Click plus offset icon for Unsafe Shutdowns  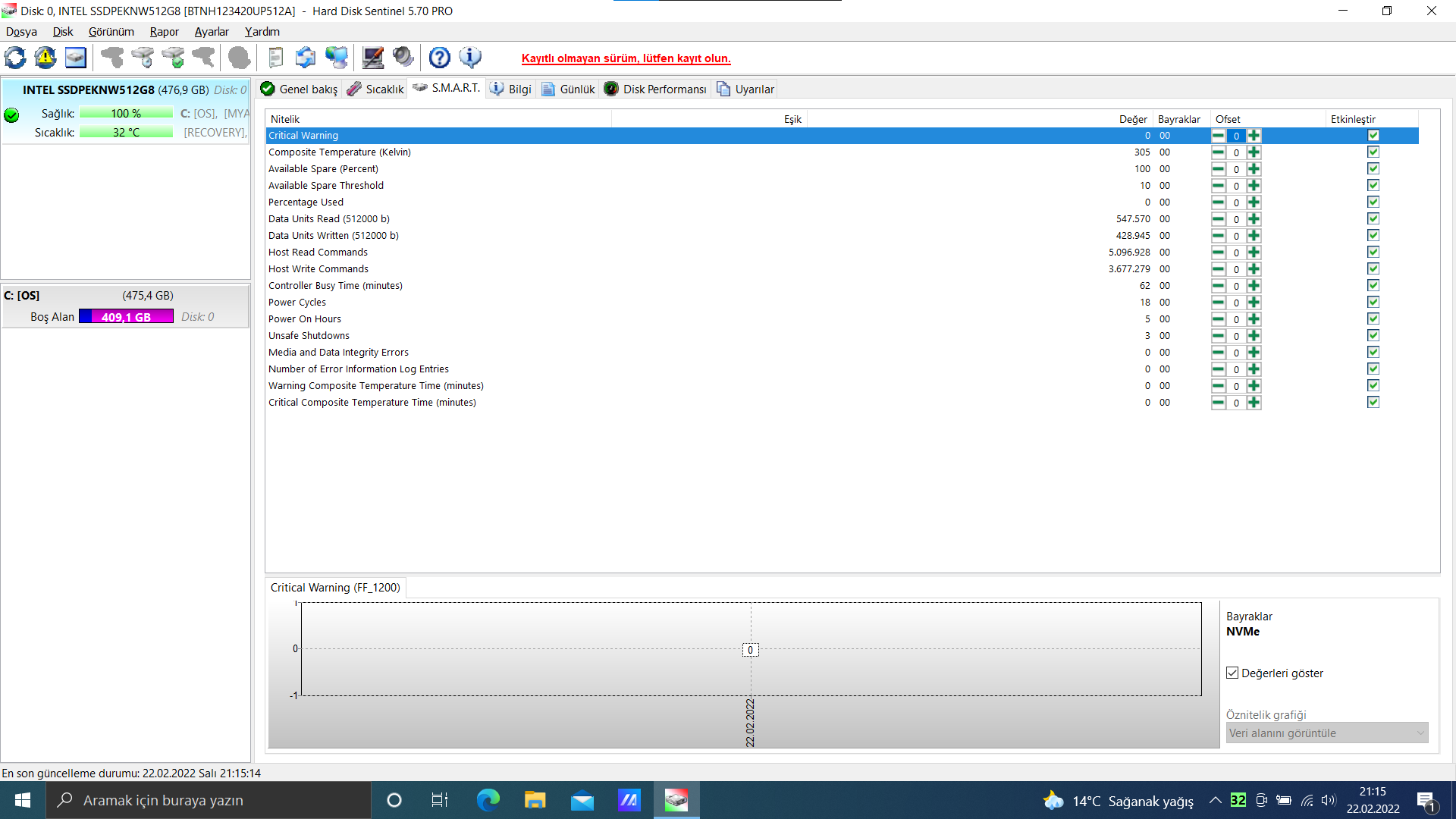pos(1254,336)
